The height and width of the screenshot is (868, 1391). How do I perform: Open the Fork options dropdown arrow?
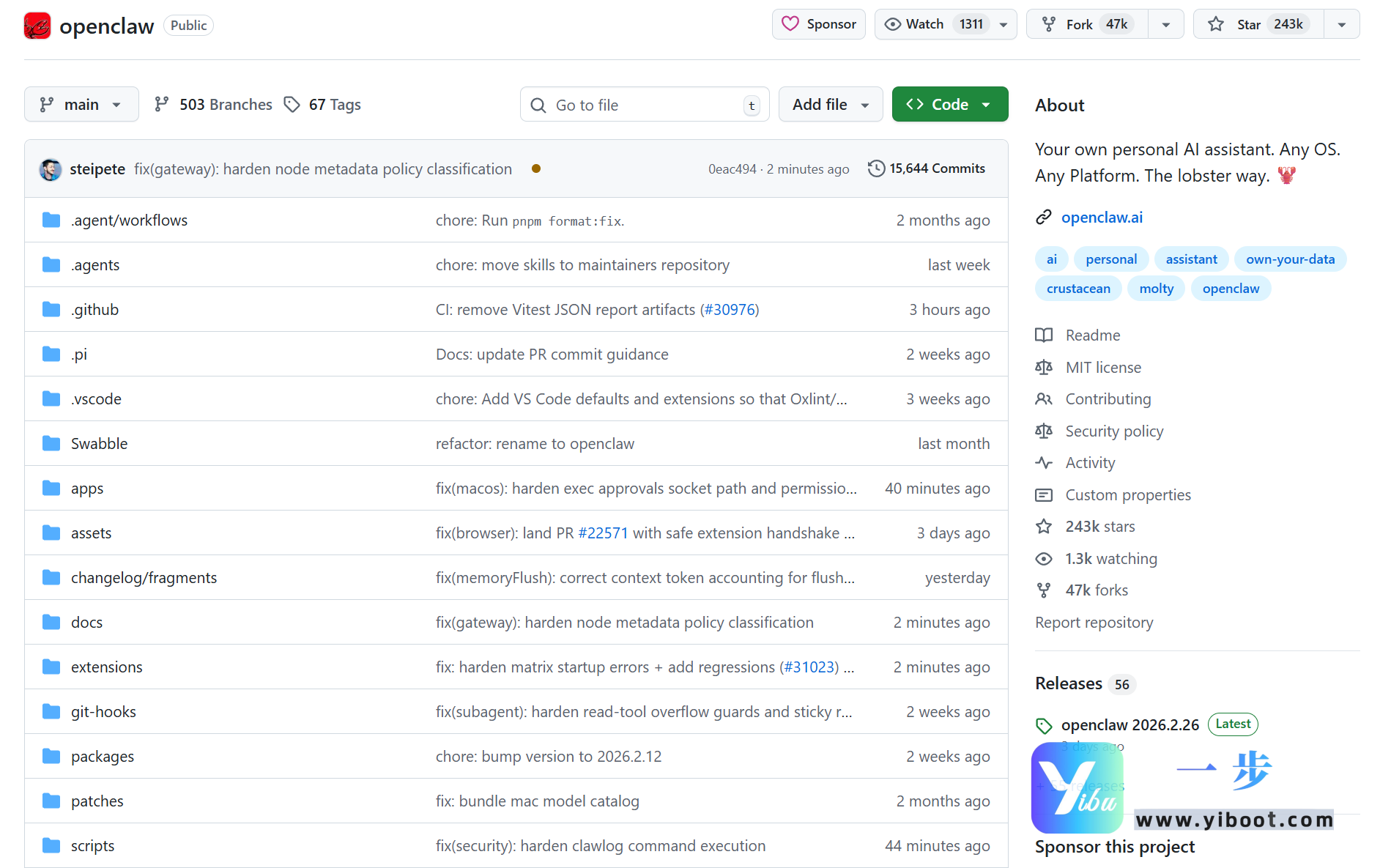click(1165, 24)
